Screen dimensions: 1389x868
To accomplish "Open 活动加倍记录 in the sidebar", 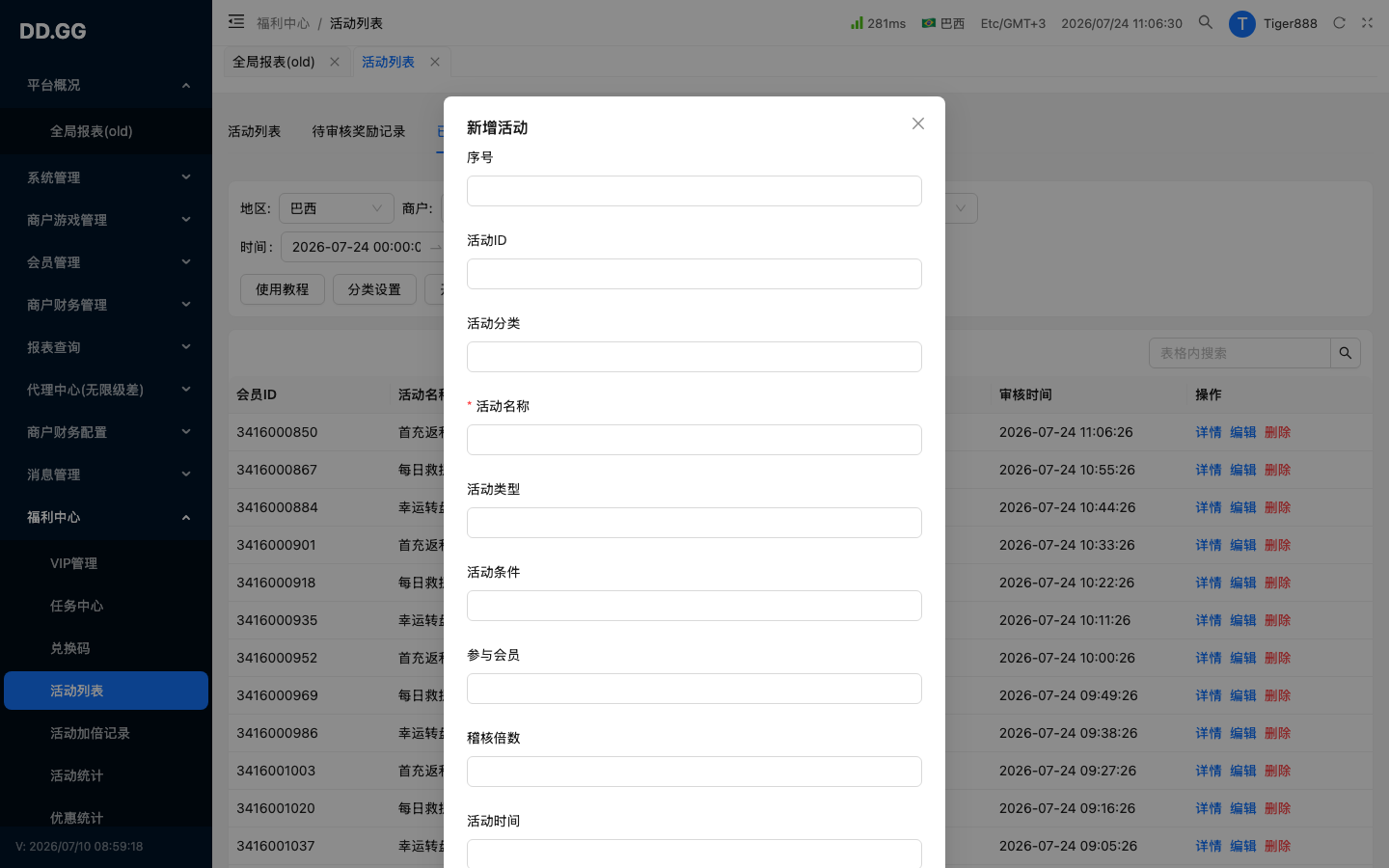I will click(x=106, y=733).
